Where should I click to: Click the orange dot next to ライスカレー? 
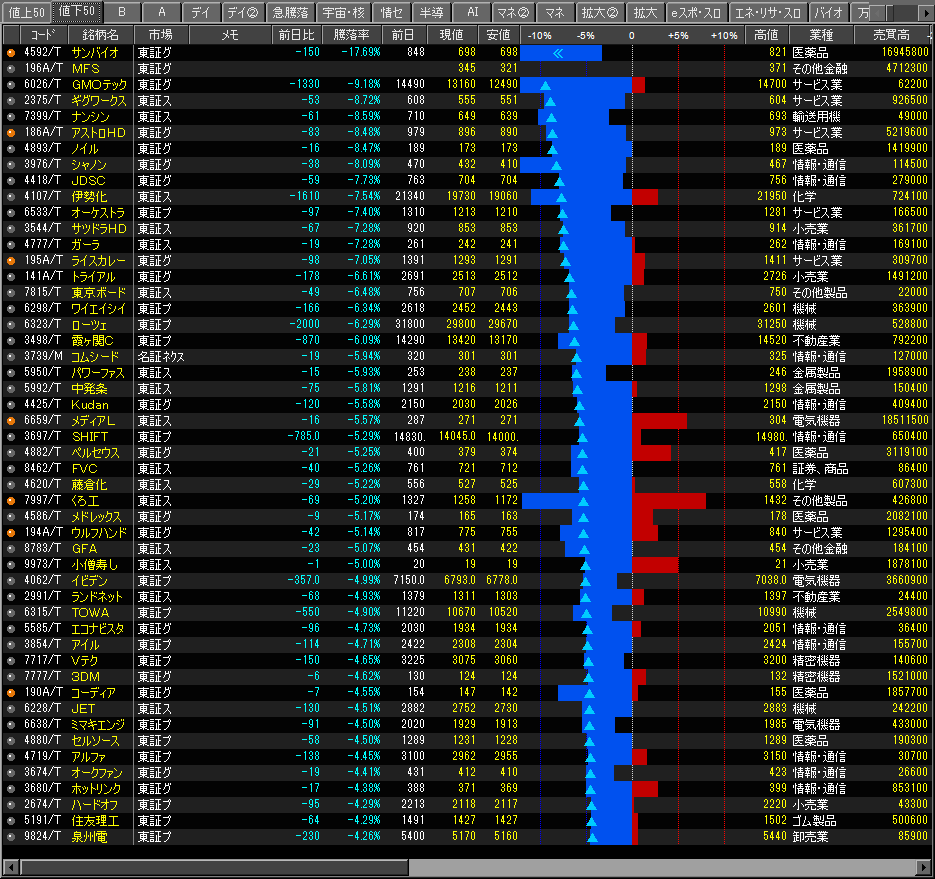point(11,260)
